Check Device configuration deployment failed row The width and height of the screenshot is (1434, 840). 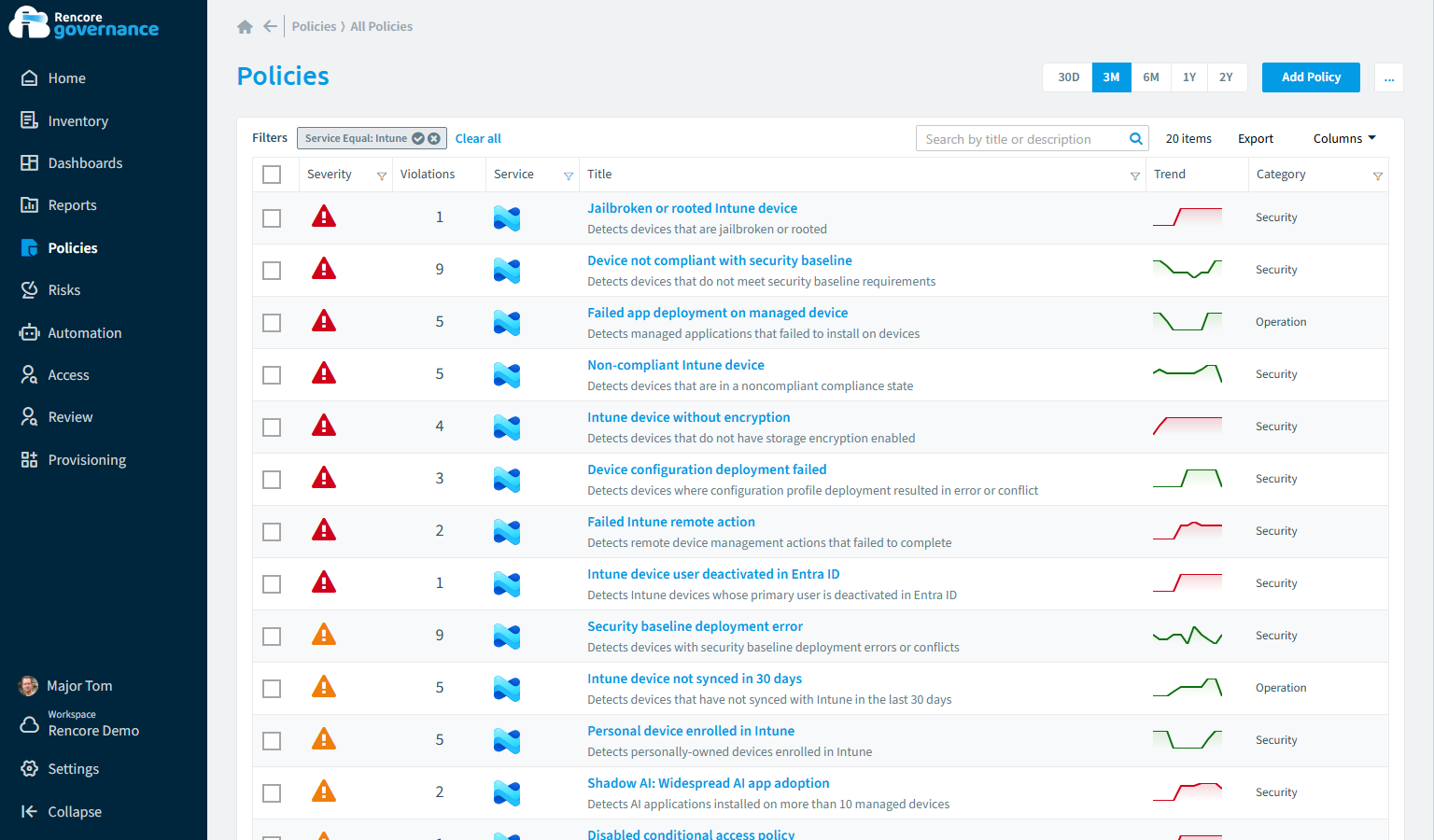272,480
